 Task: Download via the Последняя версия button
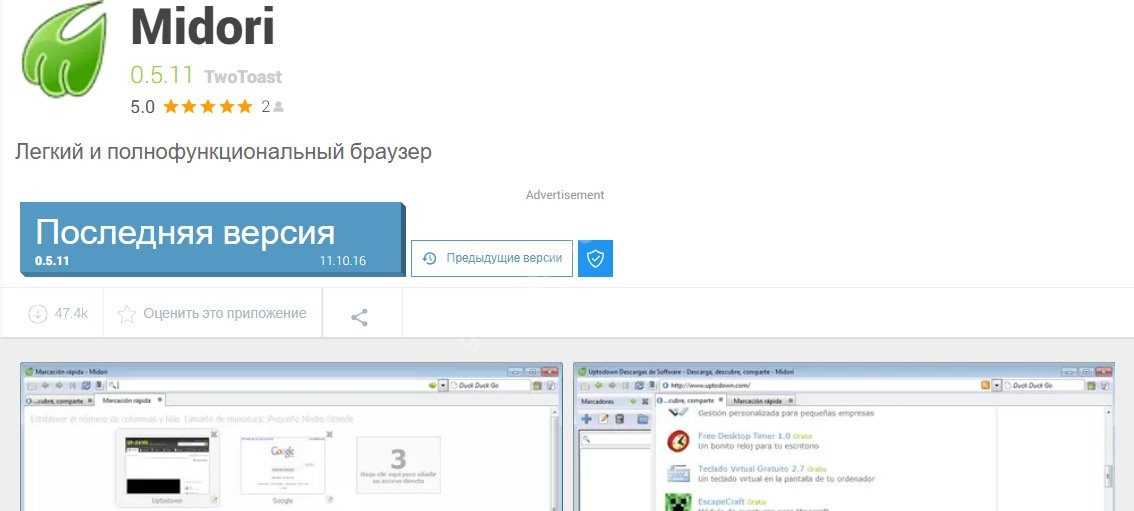212,239
